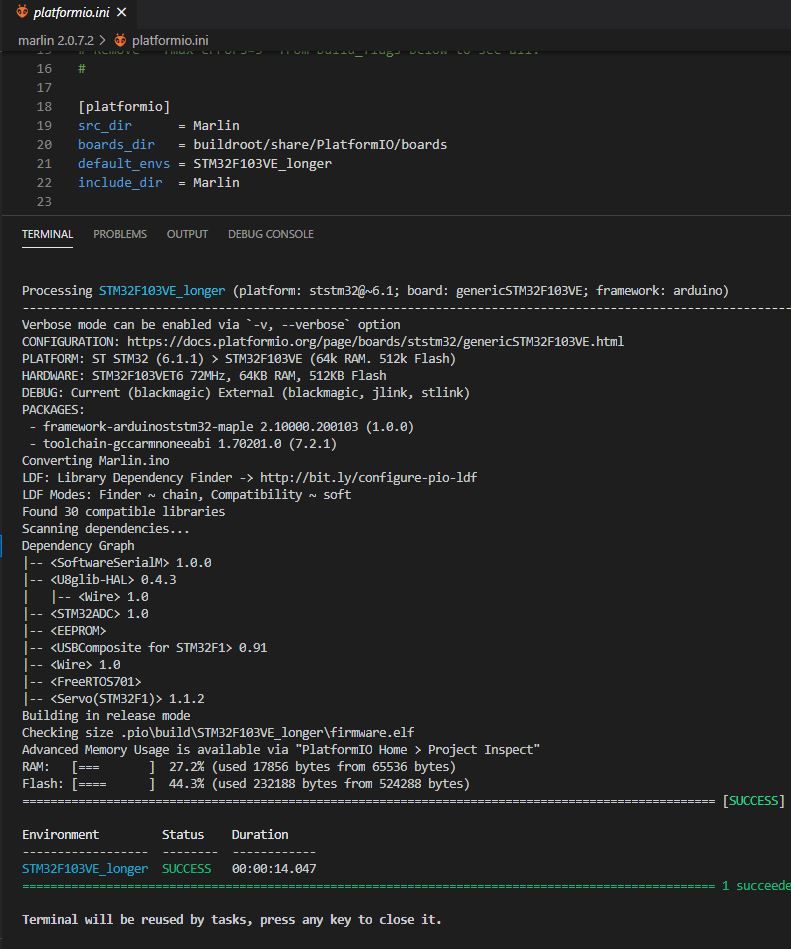This screenshot has height=949, width=791.
Task: Click the PlatformIO icon in the breadcrumb path
Action: [x=121, y=41]
